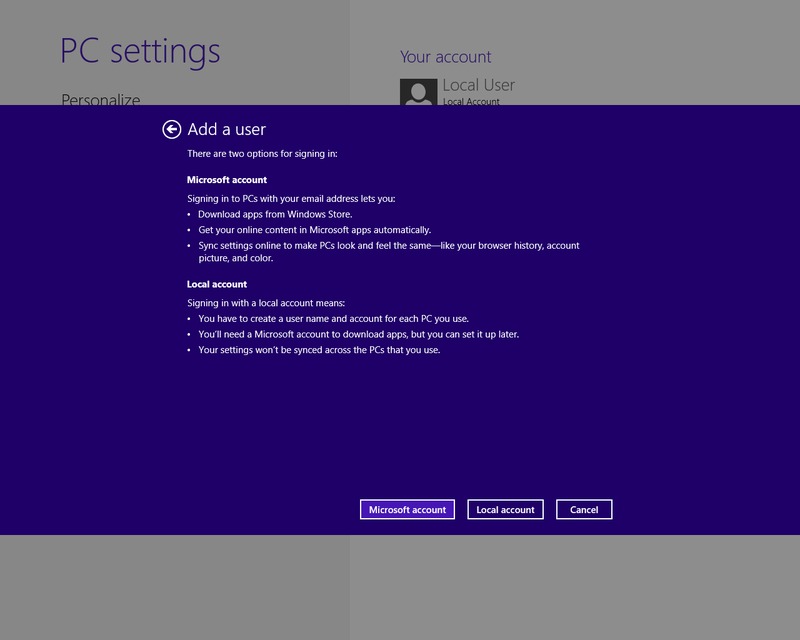Screen dimensions: 800x640
Task: Click the back arrow beside Add a user
Action: (x=172, y=129)
